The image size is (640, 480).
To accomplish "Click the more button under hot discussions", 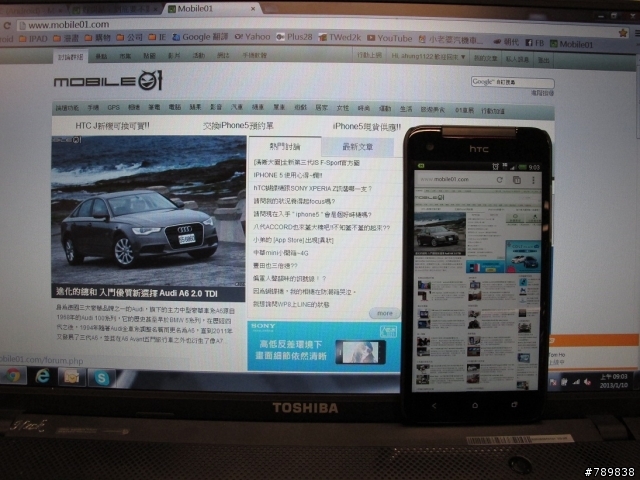I will click(x=384, y=313).
